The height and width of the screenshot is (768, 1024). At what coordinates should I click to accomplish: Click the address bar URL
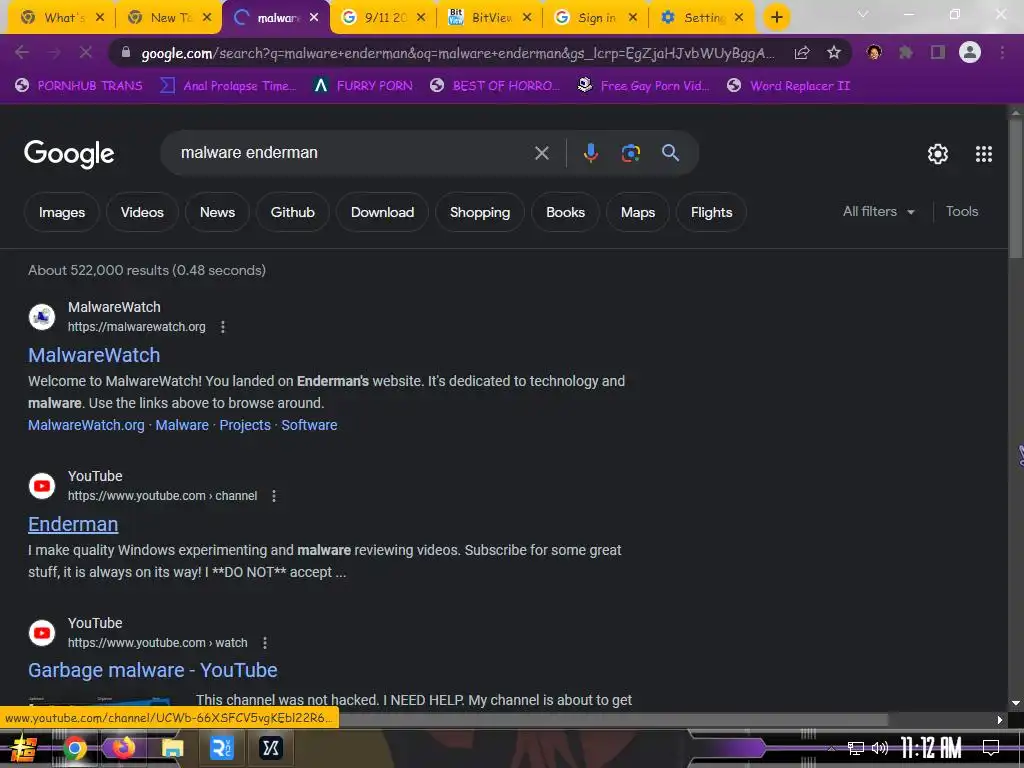[457, 53]
